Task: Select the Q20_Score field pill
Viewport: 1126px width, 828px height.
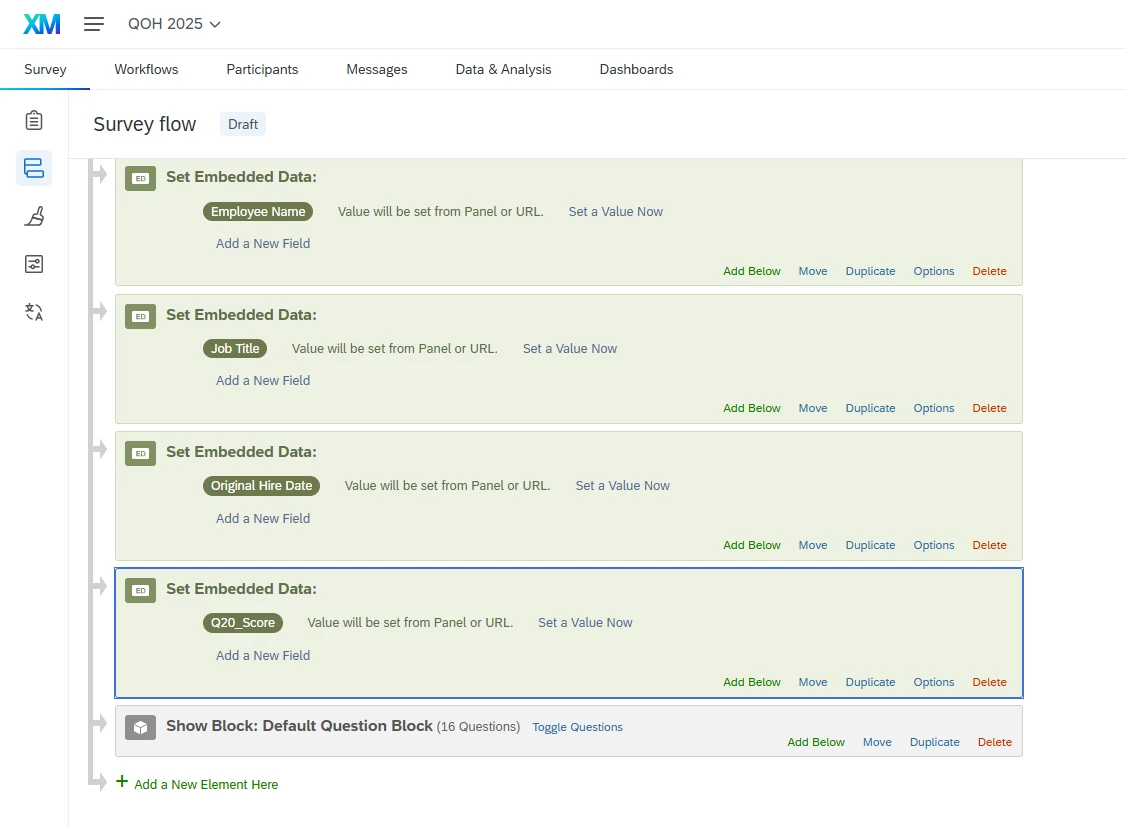Action: 243,623
